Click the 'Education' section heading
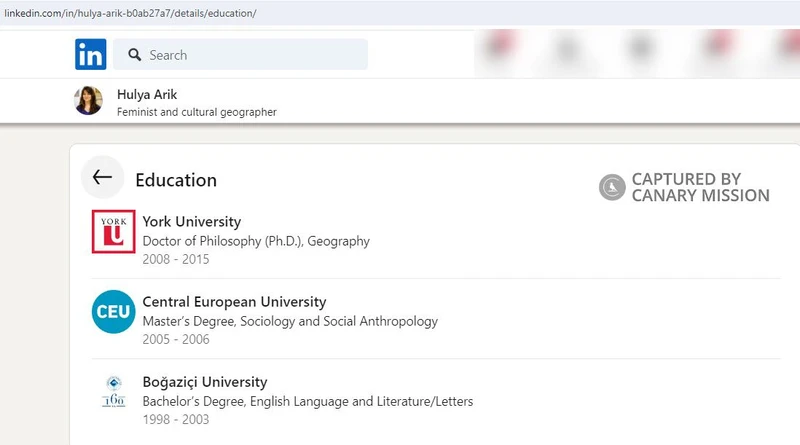This screenshot has height=445, width=800. point(176,180)
